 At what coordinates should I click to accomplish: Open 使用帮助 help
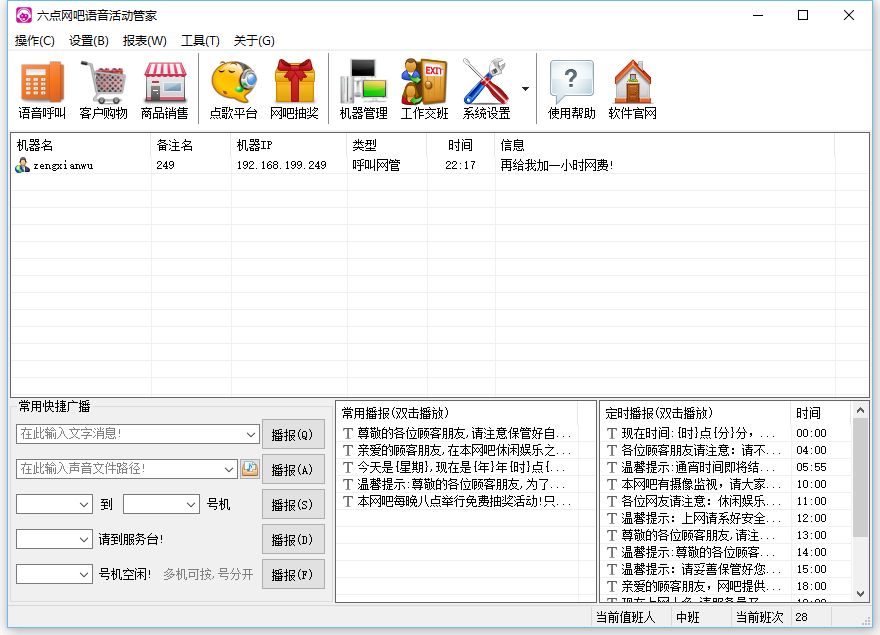[x=570, y=87]
